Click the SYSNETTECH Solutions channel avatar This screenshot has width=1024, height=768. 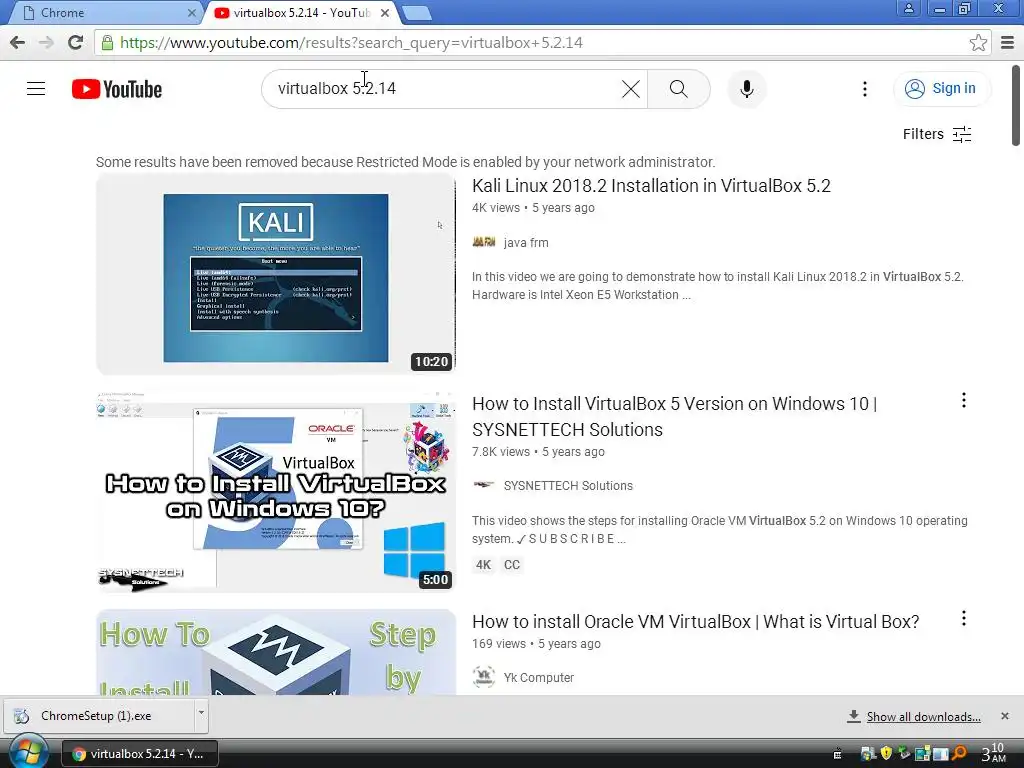pos(483,485)
